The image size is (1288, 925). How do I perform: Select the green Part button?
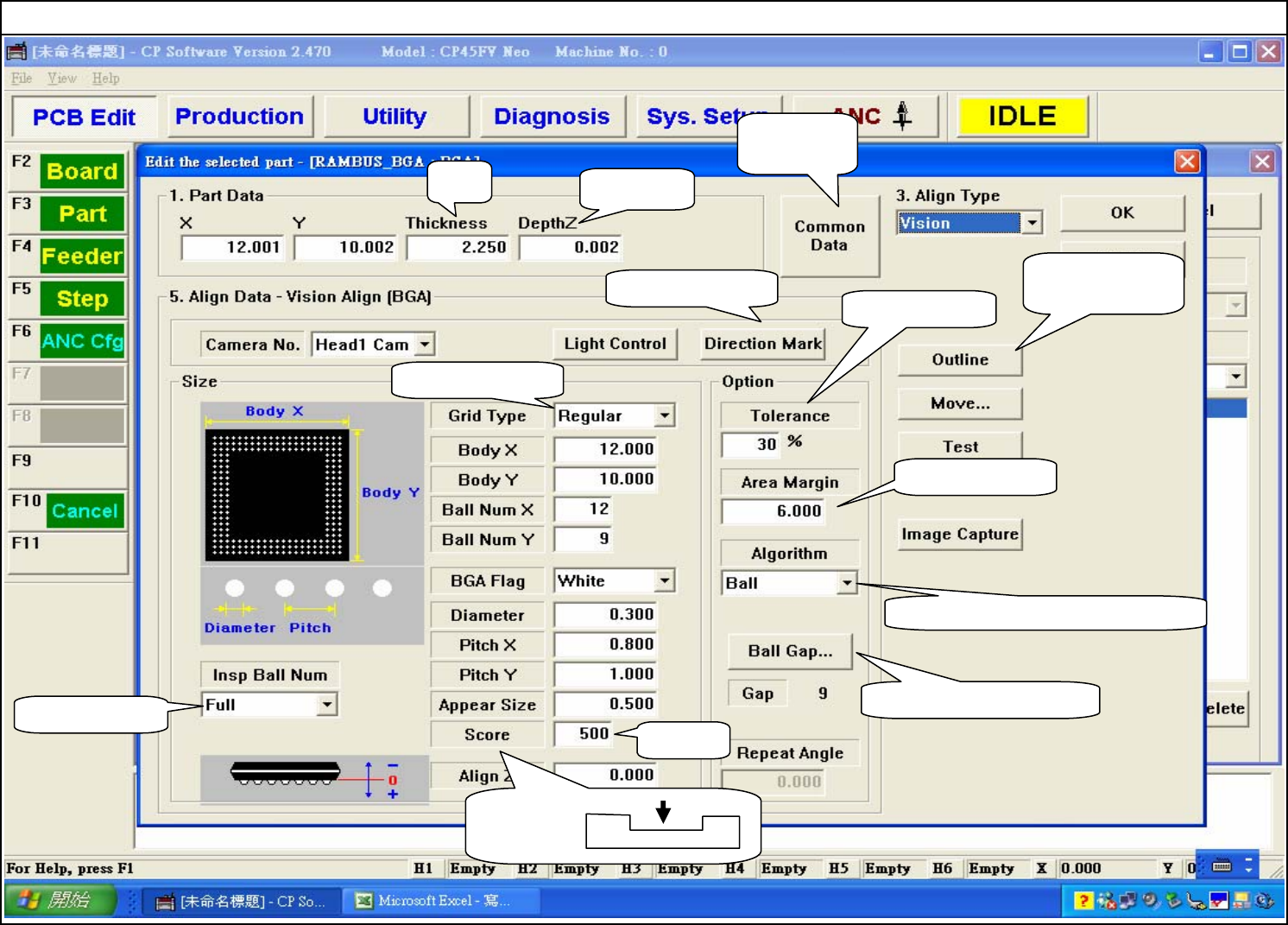coord(82,213)
